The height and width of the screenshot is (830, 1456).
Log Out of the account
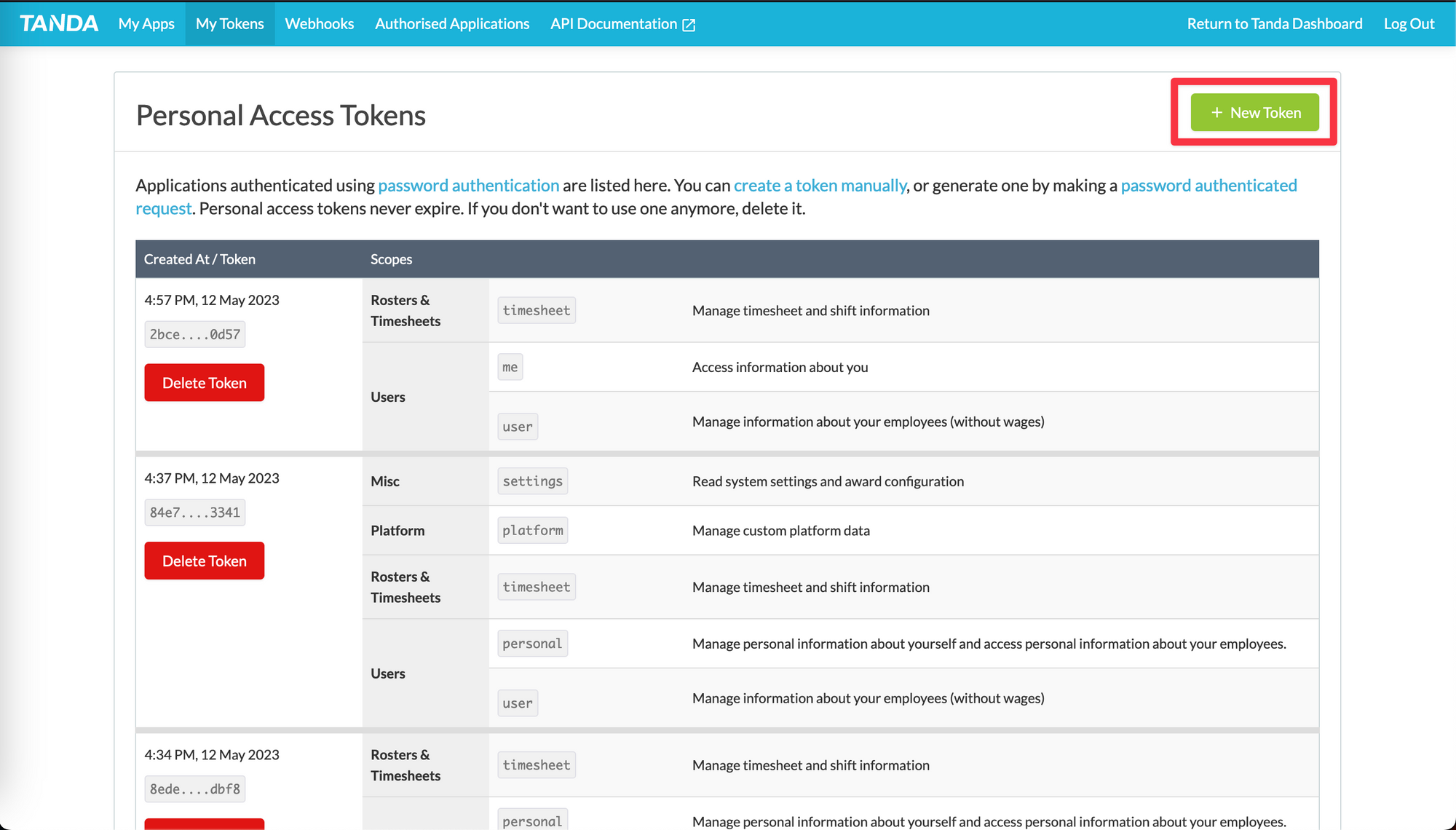pyautogui.click(x=1409, y=23)
